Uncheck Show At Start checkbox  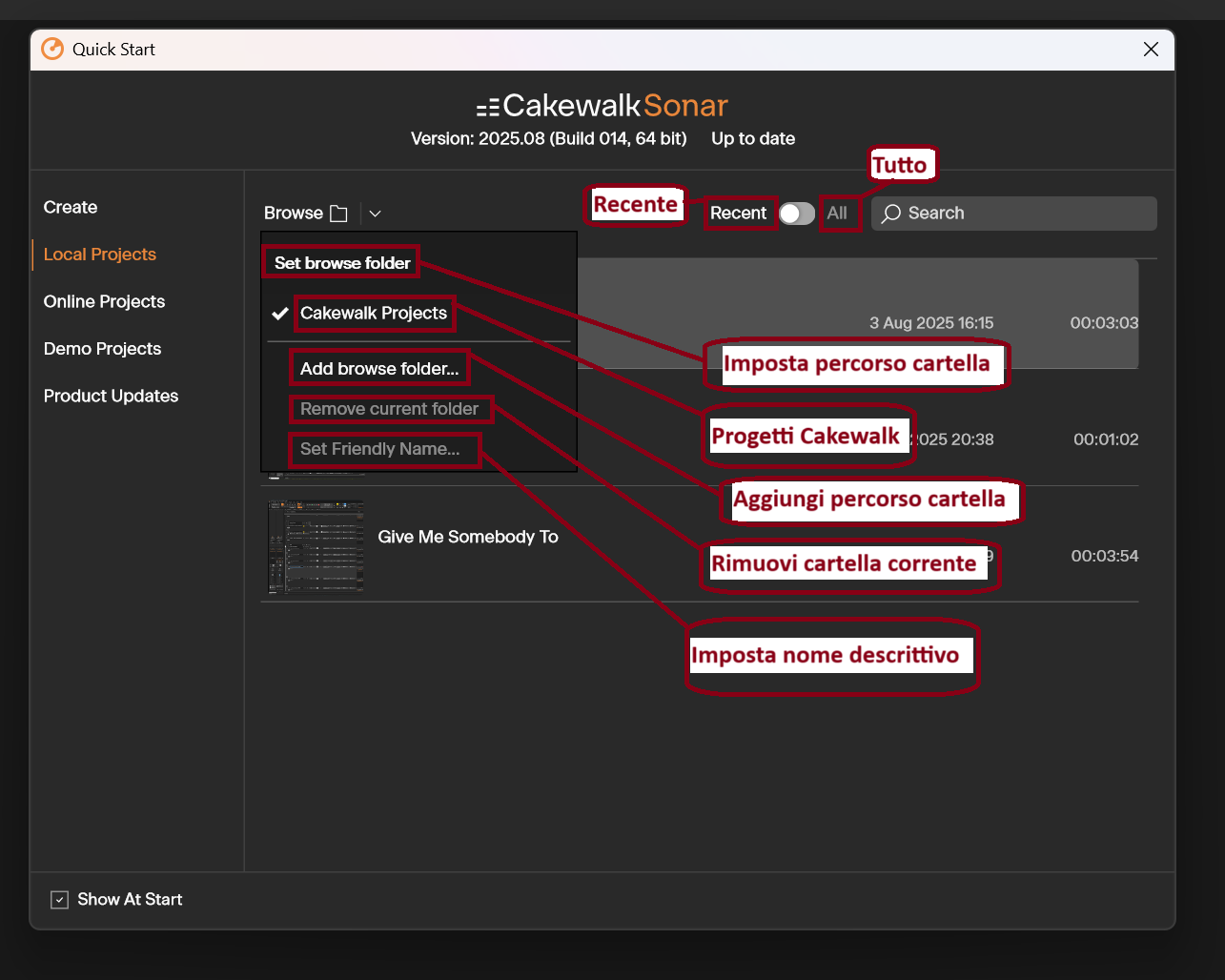click(x=59, y=900)
